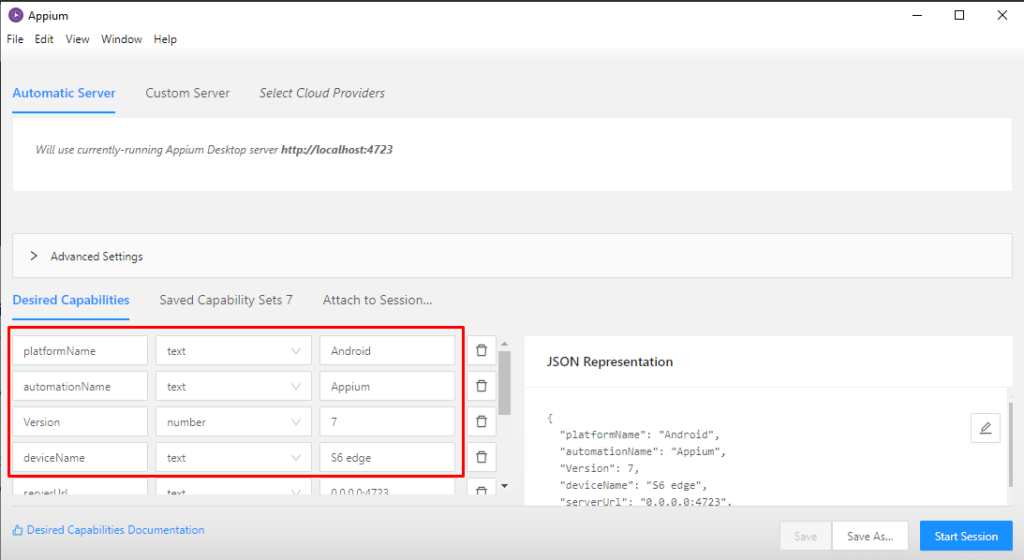Click the JSON Representation heading
The width and height of the screenshot is (1024, 560).
(x=610, y=362)
